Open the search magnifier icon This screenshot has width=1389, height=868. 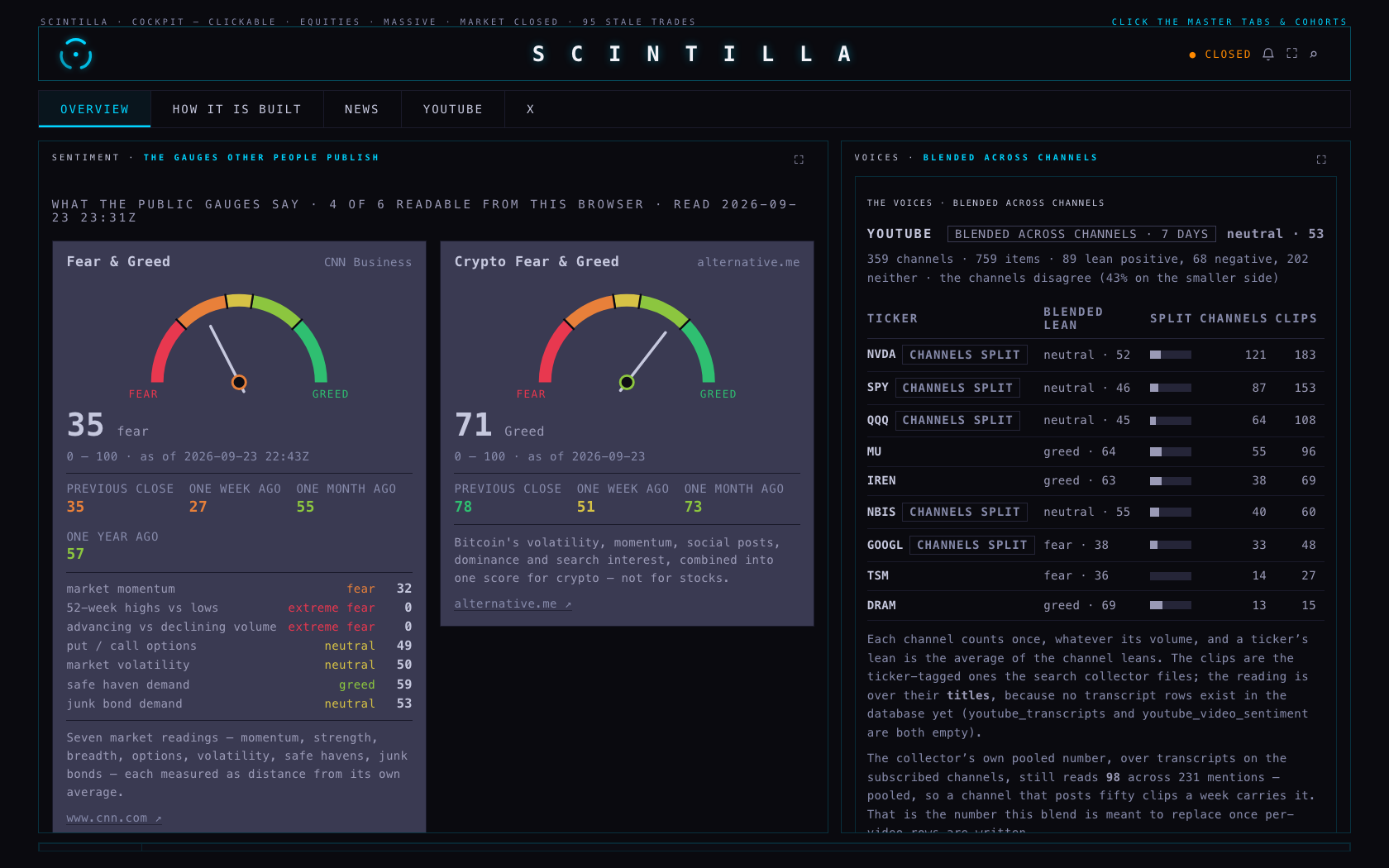coord(1313,54)
